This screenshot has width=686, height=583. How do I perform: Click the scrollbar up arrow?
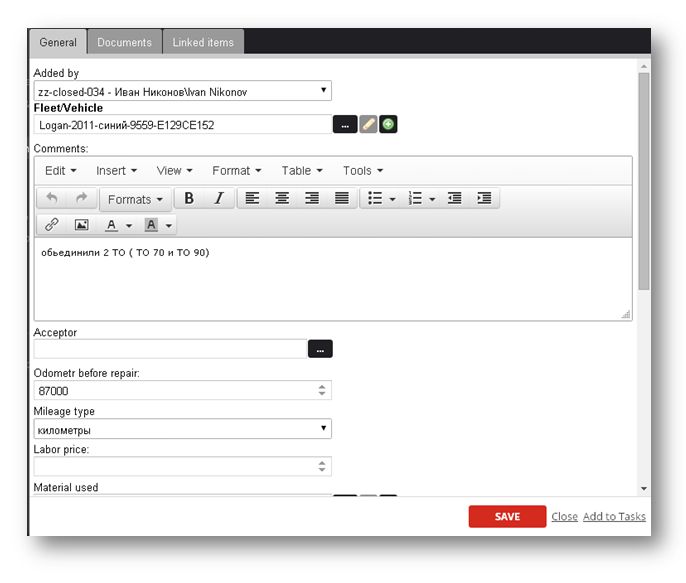644,66
